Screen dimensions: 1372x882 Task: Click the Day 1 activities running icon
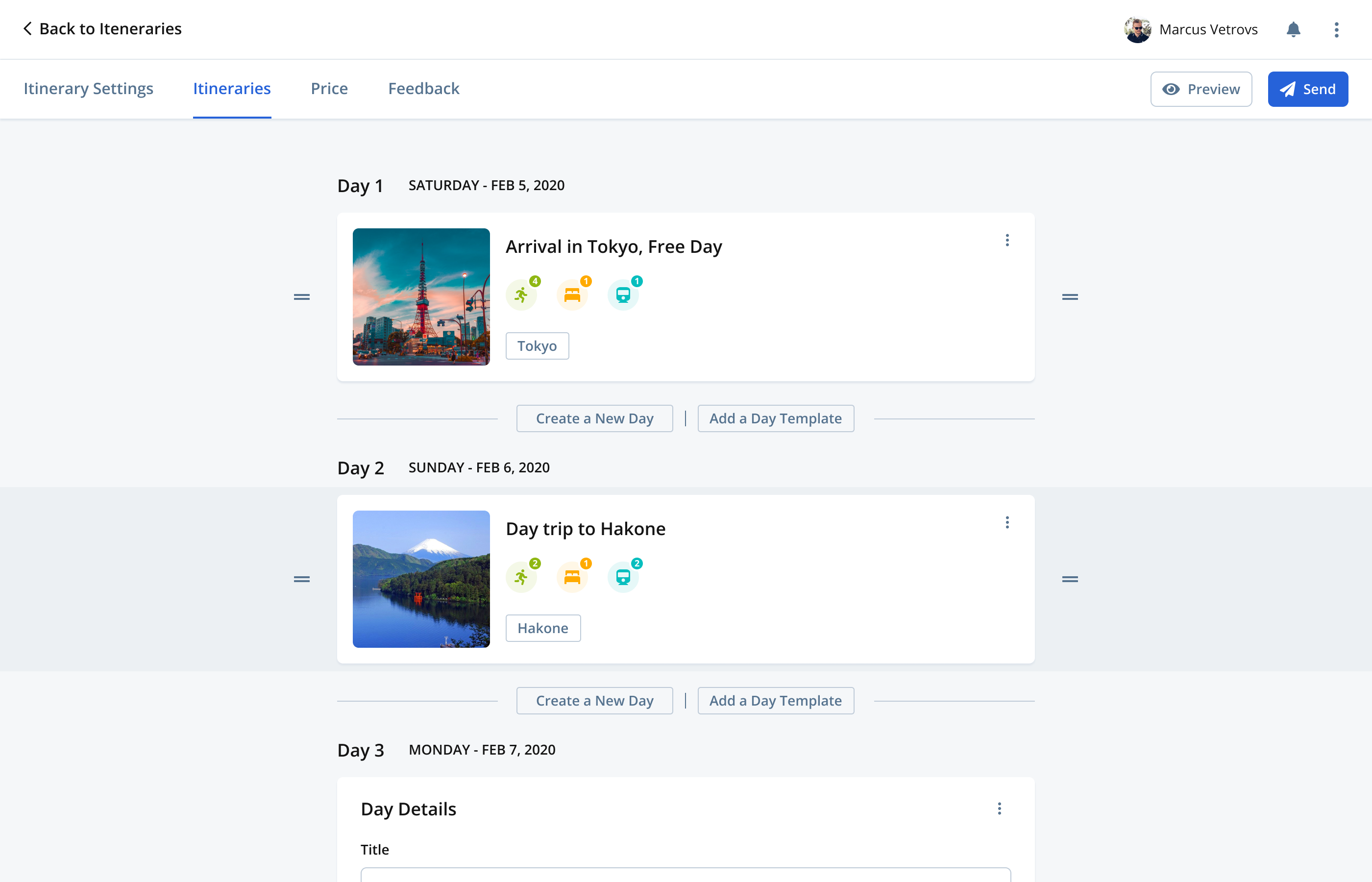point(521,295)
